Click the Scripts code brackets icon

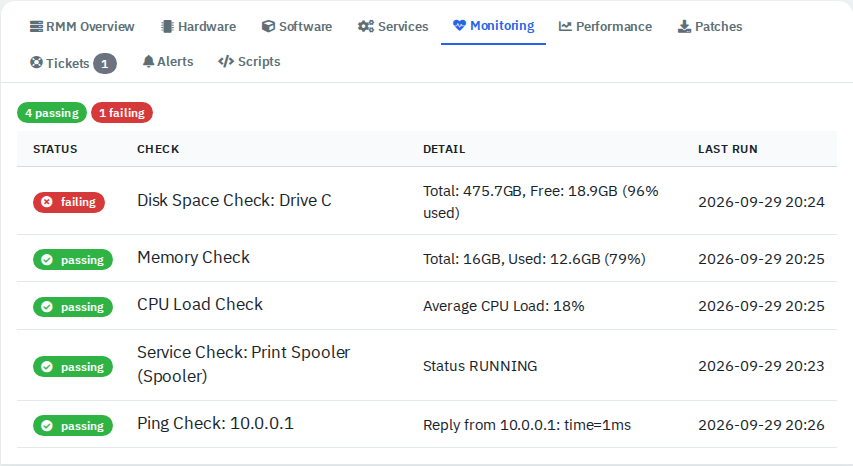point(226,61)
